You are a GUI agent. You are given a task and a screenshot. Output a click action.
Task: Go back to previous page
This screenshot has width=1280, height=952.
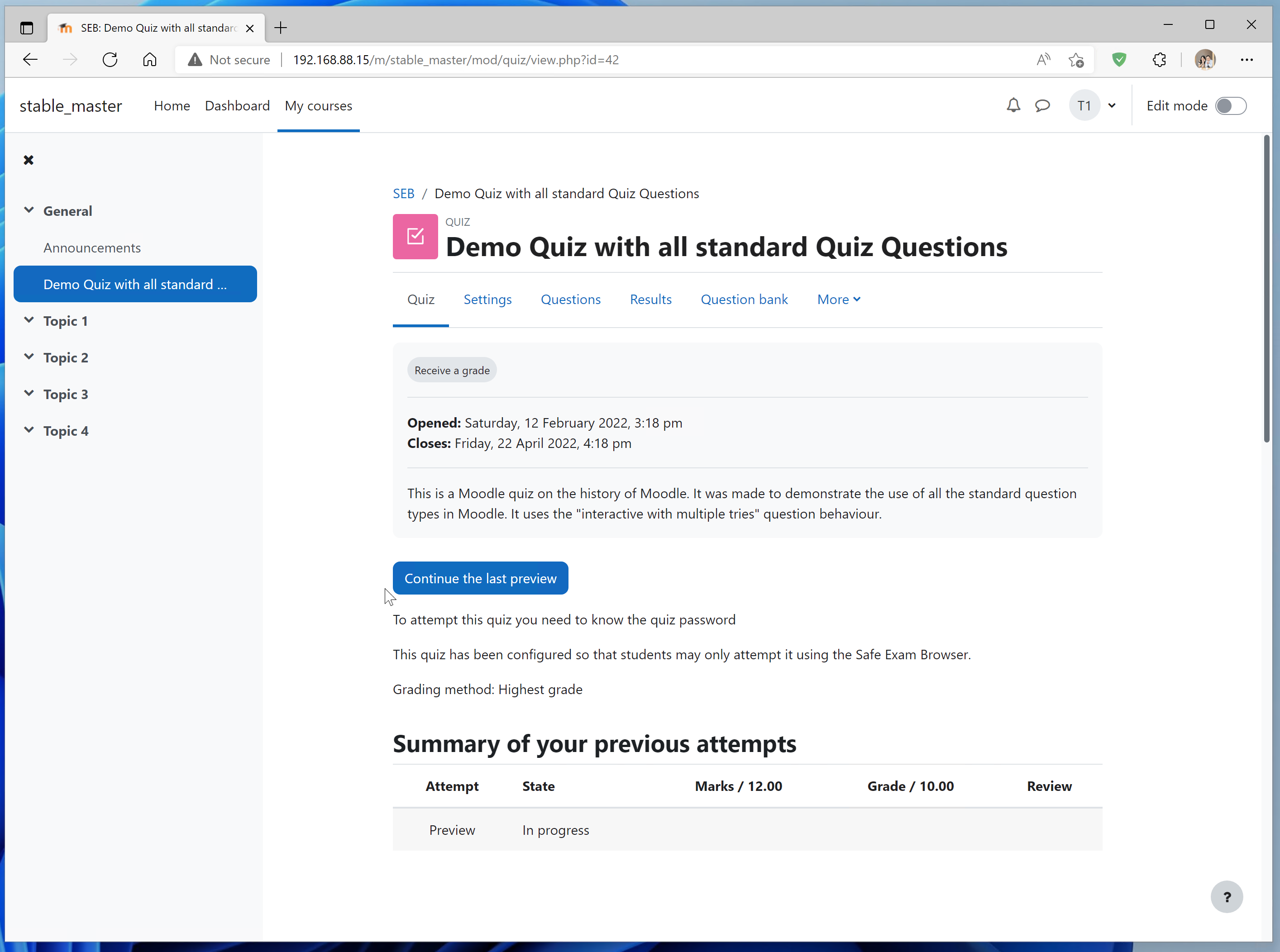[x=30, y=59]
